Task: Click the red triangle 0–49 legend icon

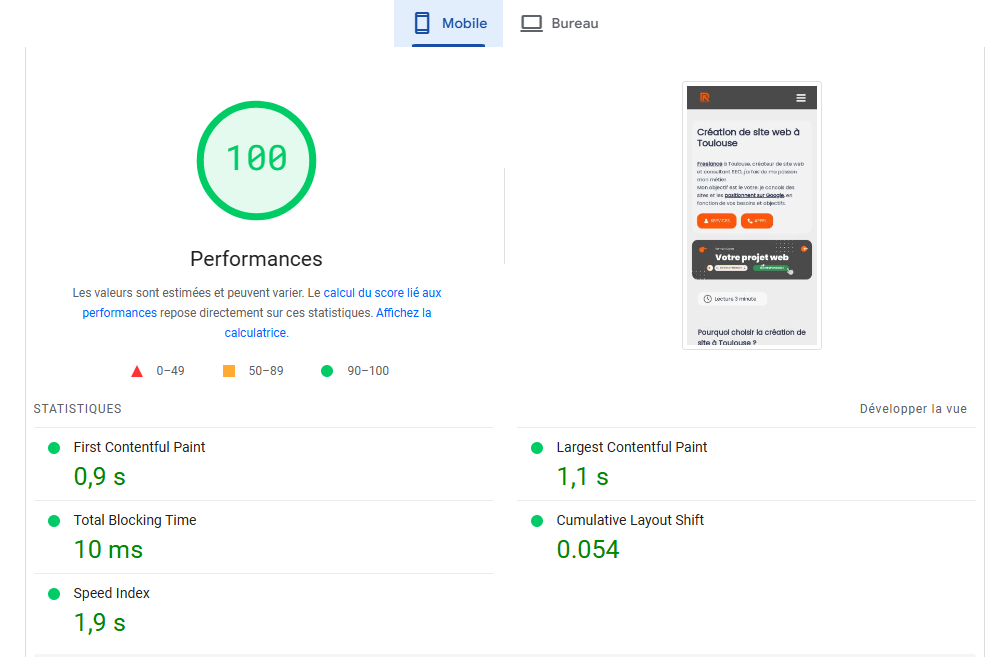Action: [x=137, y=371]
